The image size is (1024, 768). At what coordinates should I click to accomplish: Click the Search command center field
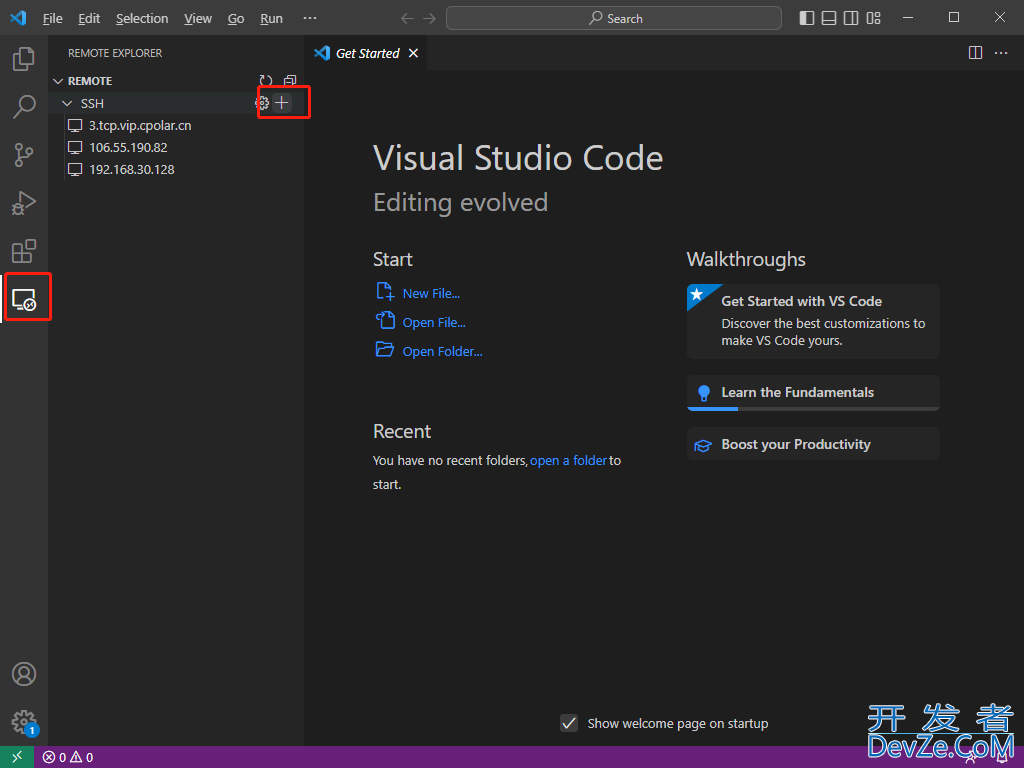tap(613, 18)
